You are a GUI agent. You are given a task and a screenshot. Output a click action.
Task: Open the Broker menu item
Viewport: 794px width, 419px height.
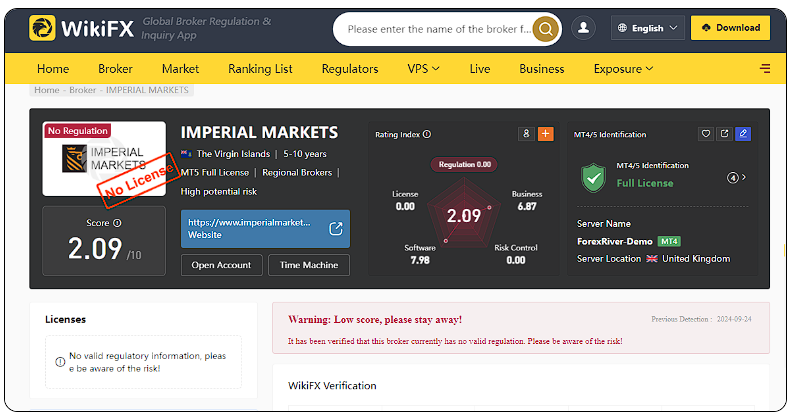115,68
